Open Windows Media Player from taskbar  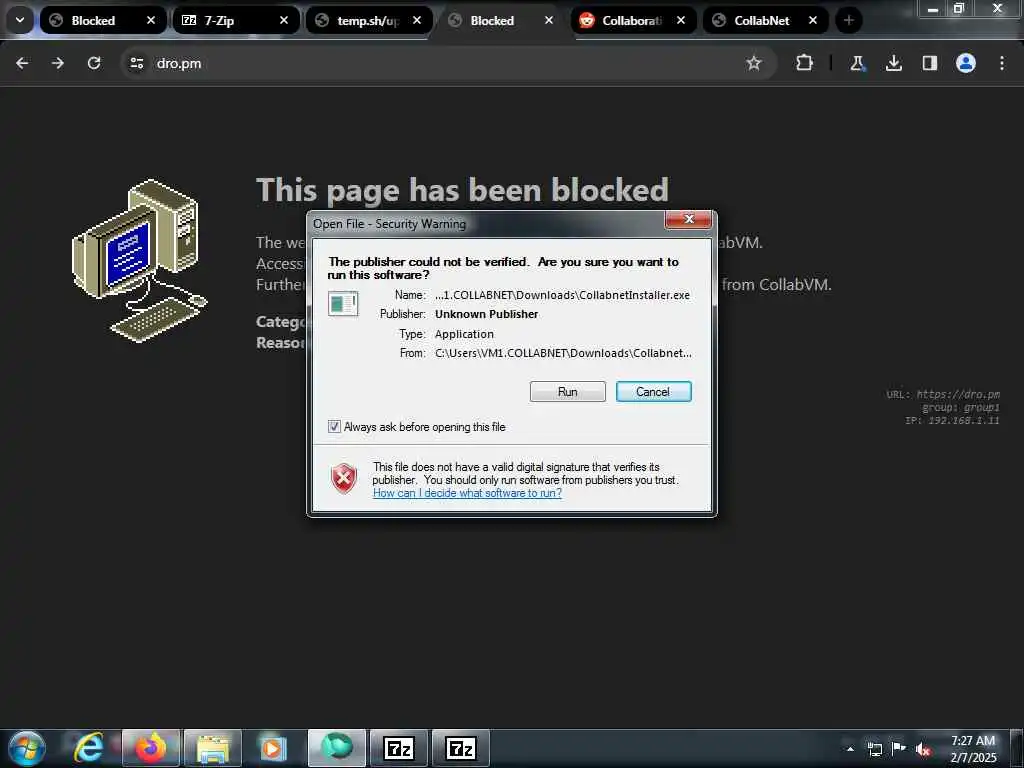coord(274,748)
